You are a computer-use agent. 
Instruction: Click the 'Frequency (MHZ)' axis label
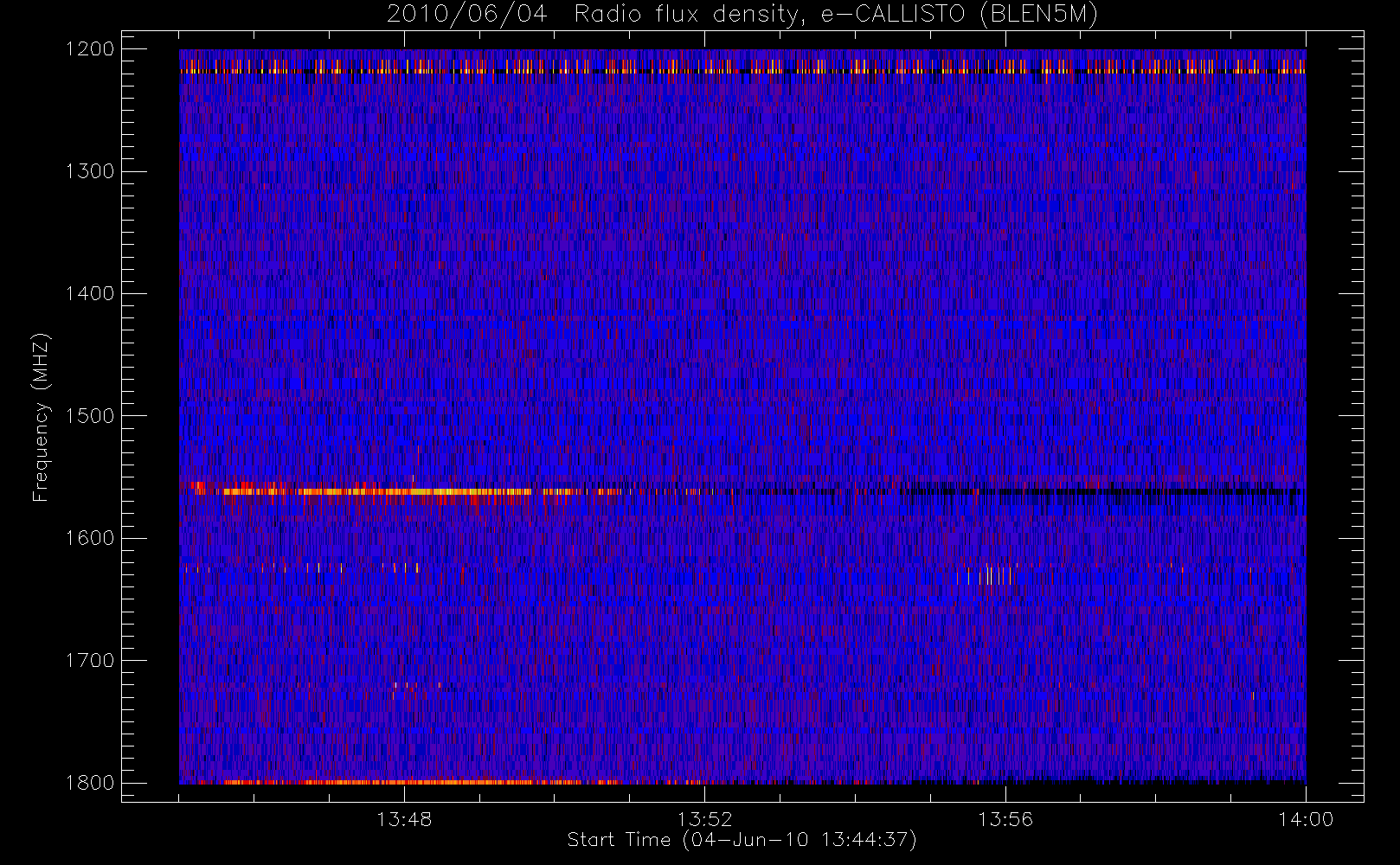[41, 416]
